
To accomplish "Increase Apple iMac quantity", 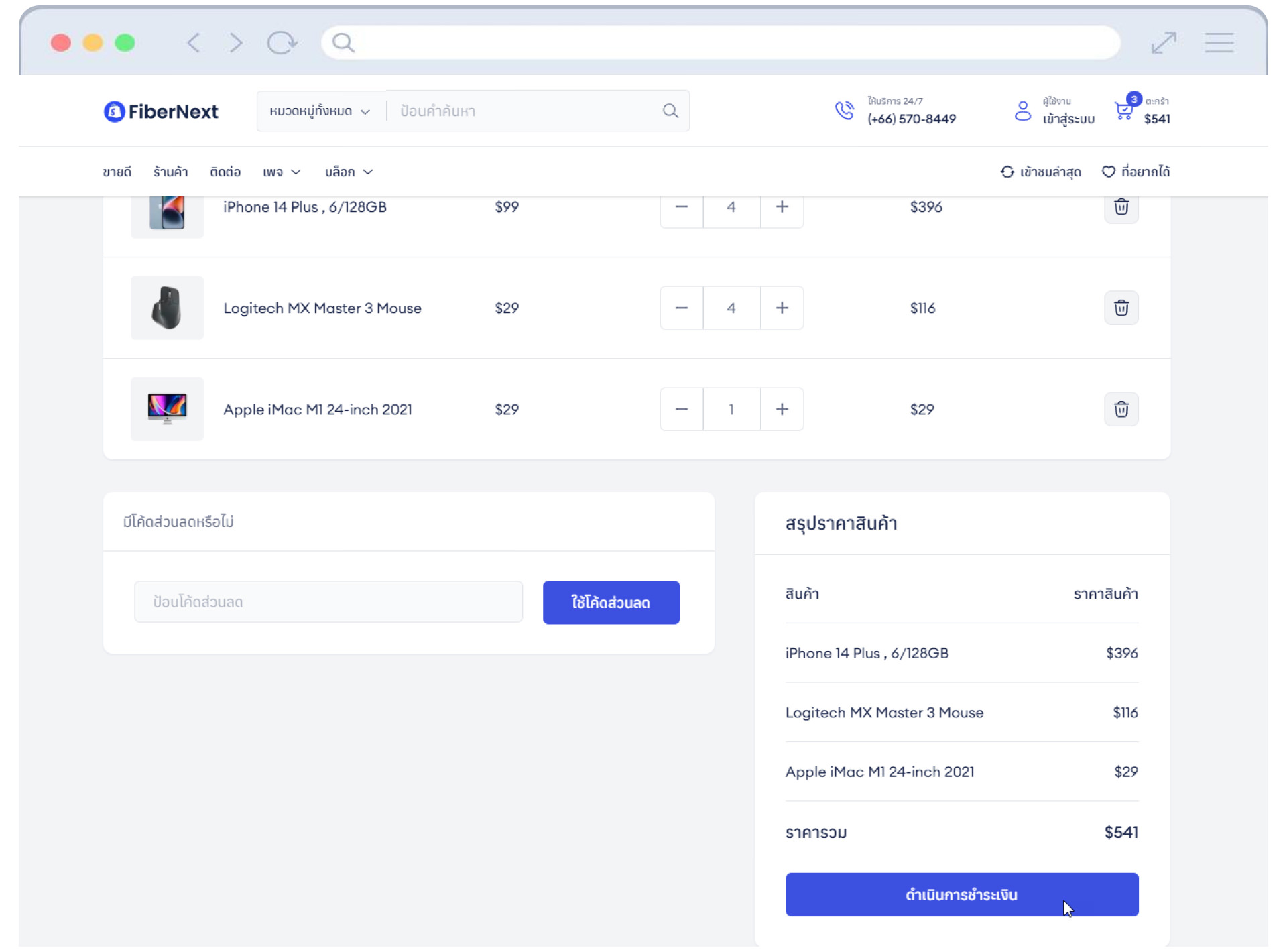I will [x=782, y=409].
